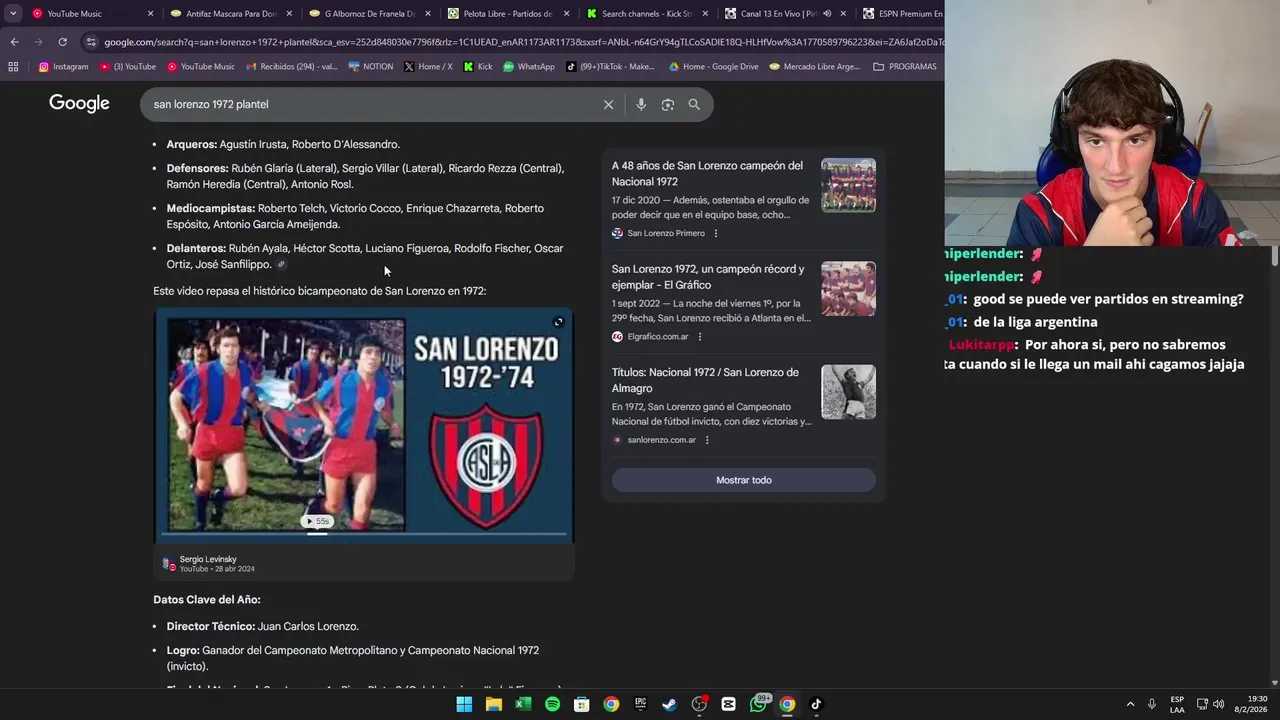This screenshot has width=1280, height=720.
Task: Switch to the Antifaz Mascara Para Dormir tab
Action: 231,14
